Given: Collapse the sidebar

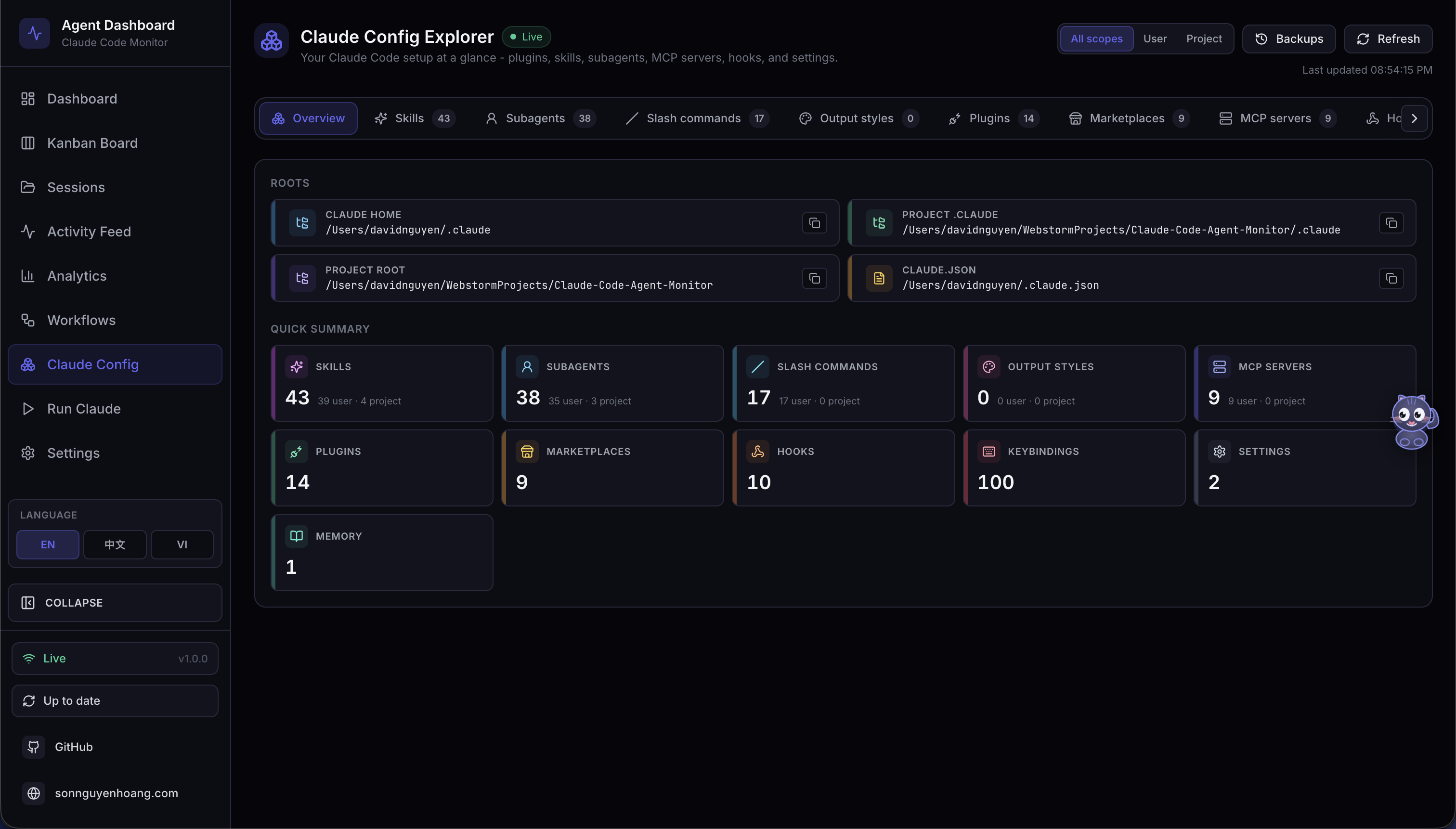Looking at the screenshot, I should (x=115, y=603).
